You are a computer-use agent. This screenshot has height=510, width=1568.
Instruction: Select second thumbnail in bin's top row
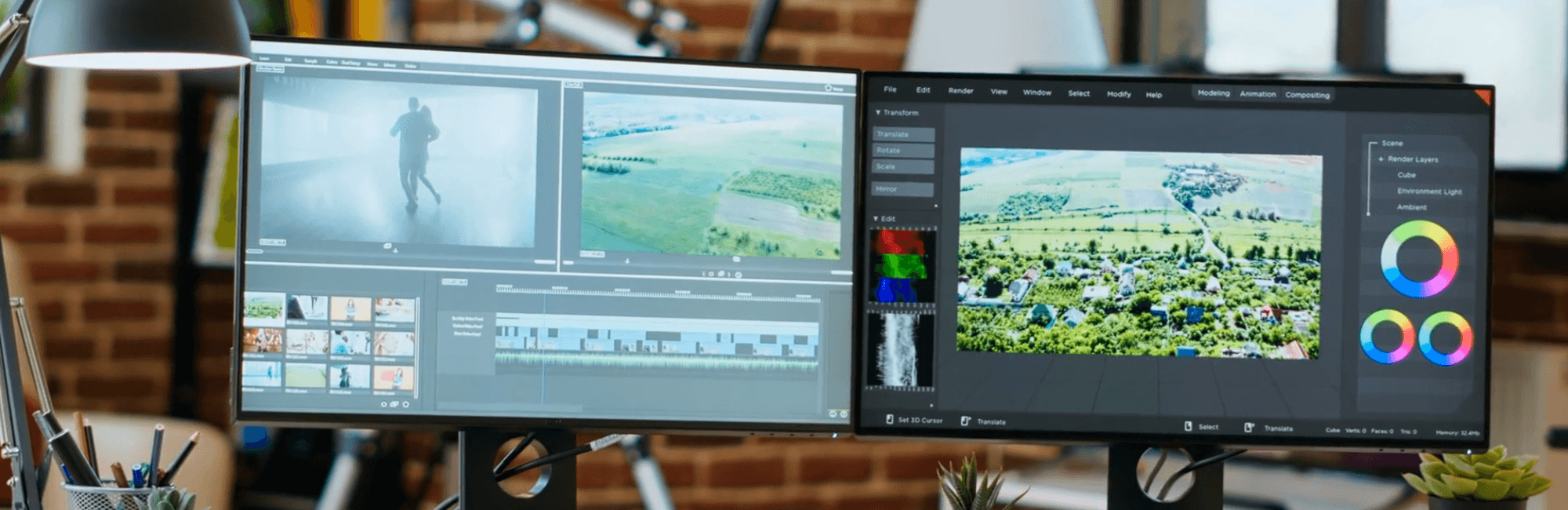click(307, 308)
